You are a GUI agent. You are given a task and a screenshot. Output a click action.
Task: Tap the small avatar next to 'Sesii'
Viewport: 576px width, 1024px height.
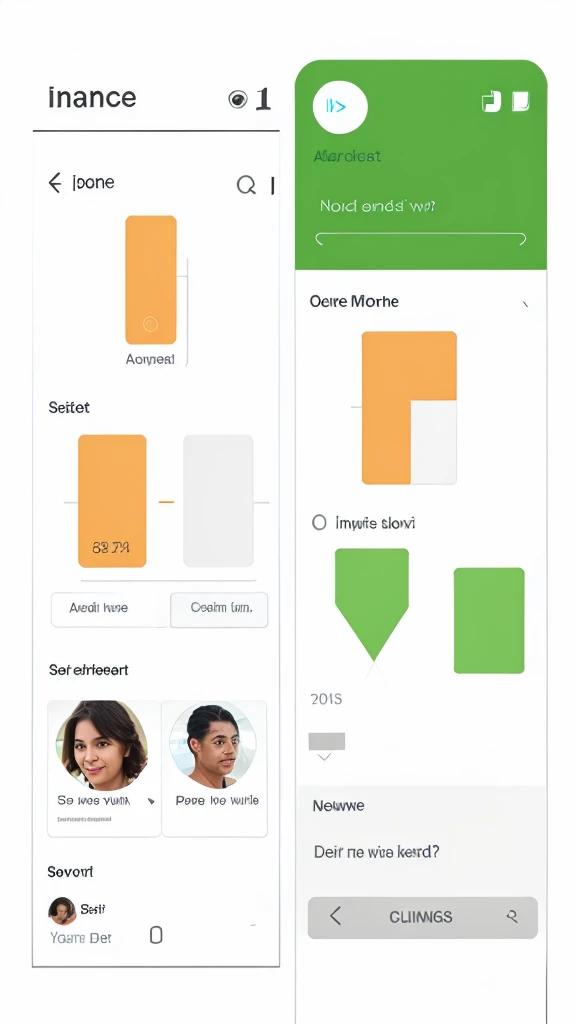click(62, 910)
